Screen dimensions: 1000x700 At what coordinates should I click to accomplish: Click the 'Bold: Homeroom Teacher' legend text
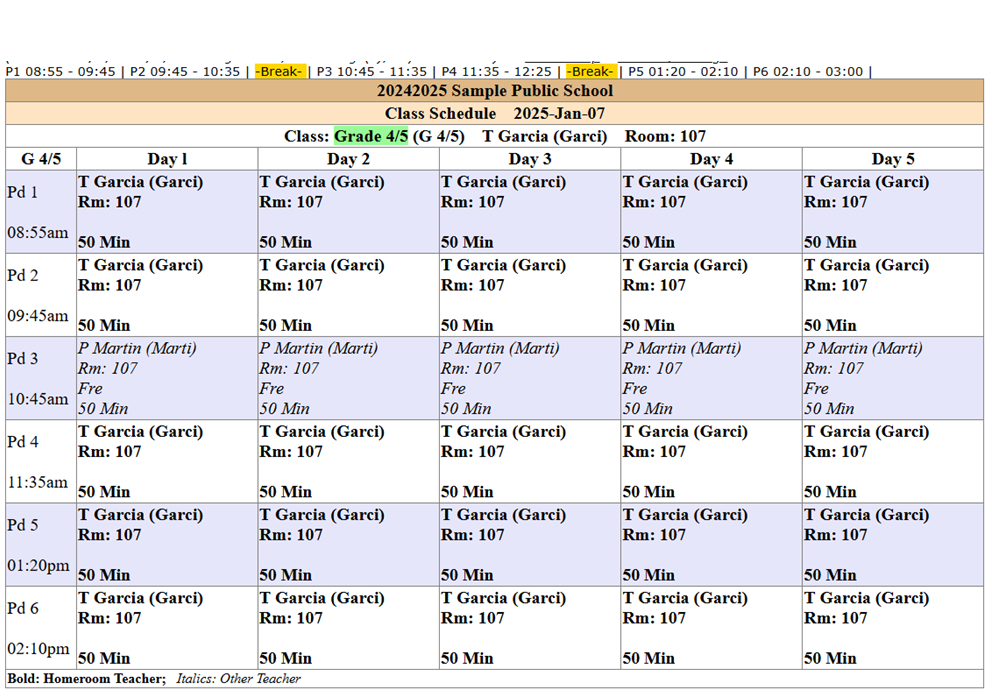coord(86,679)
